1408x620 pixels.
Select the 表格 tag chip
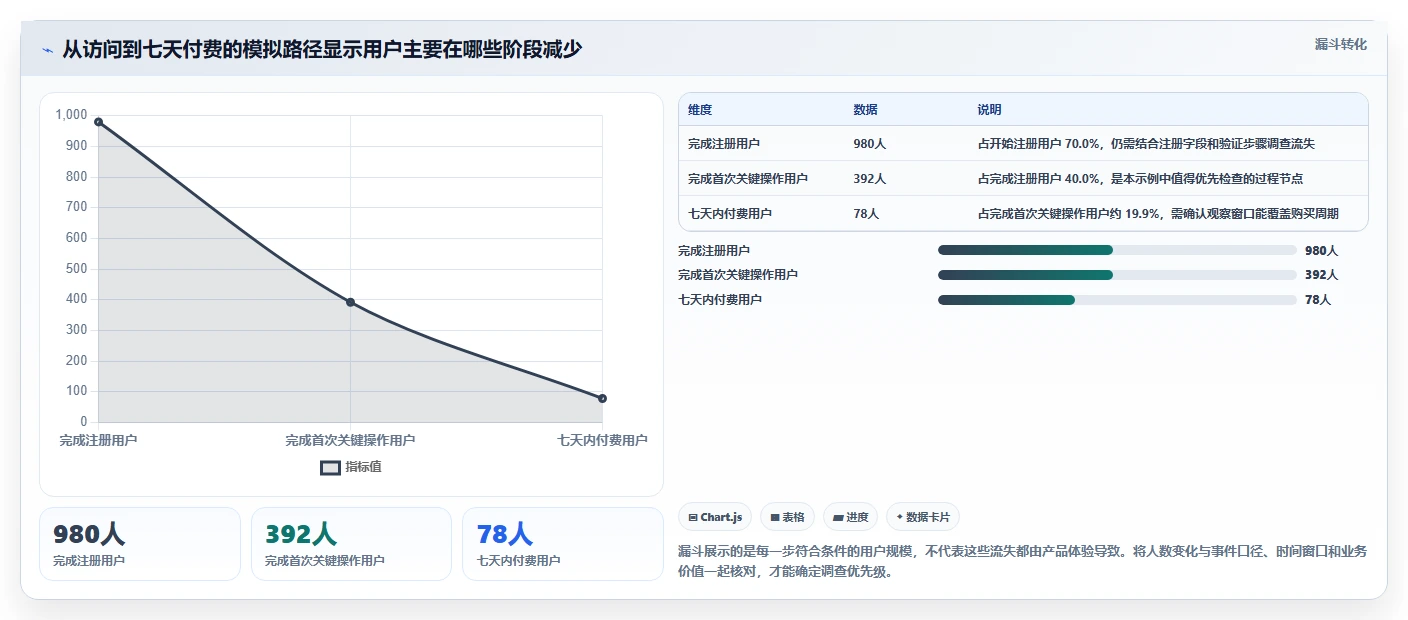(788, 517)
